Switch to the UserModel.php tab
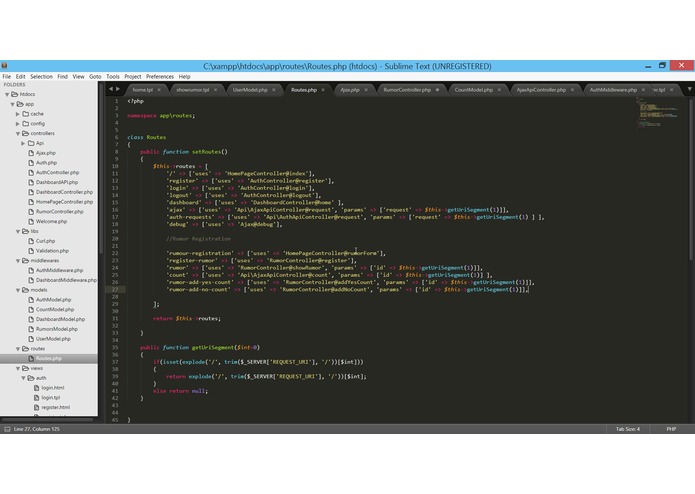 (250, 90)
